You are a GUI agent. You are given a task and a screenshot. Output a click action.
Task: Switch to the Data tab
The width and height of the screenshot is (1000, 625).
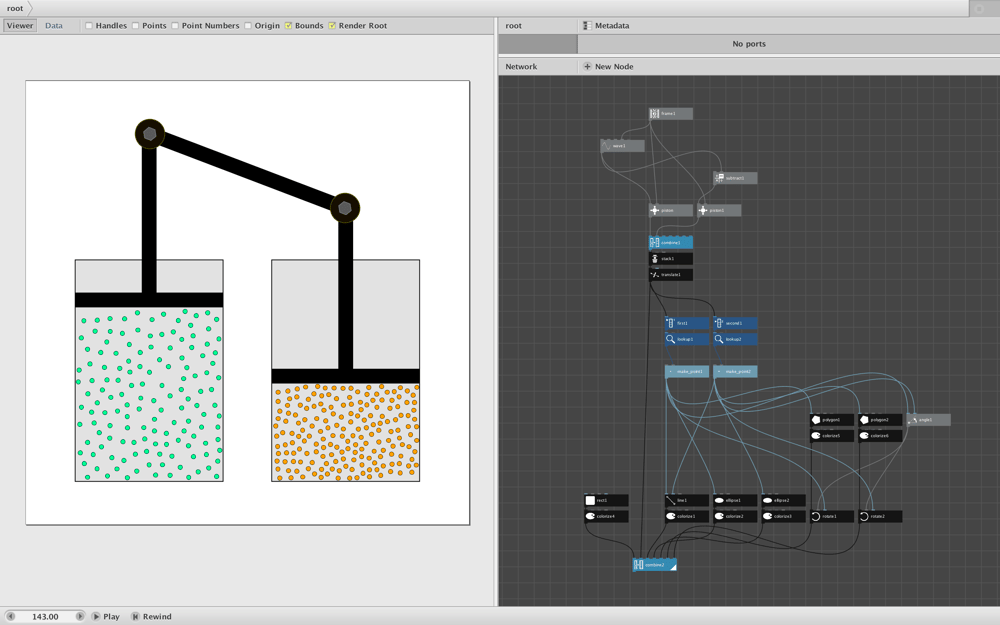[54, 26]
